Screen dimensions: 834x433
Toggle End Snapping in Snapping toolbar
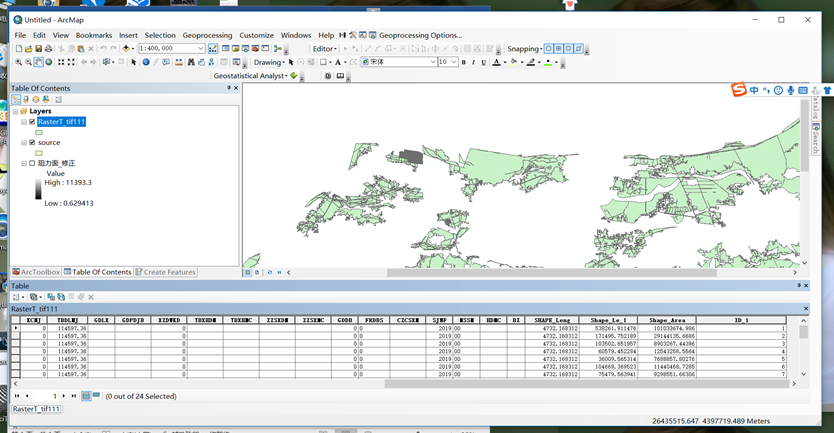558,48
